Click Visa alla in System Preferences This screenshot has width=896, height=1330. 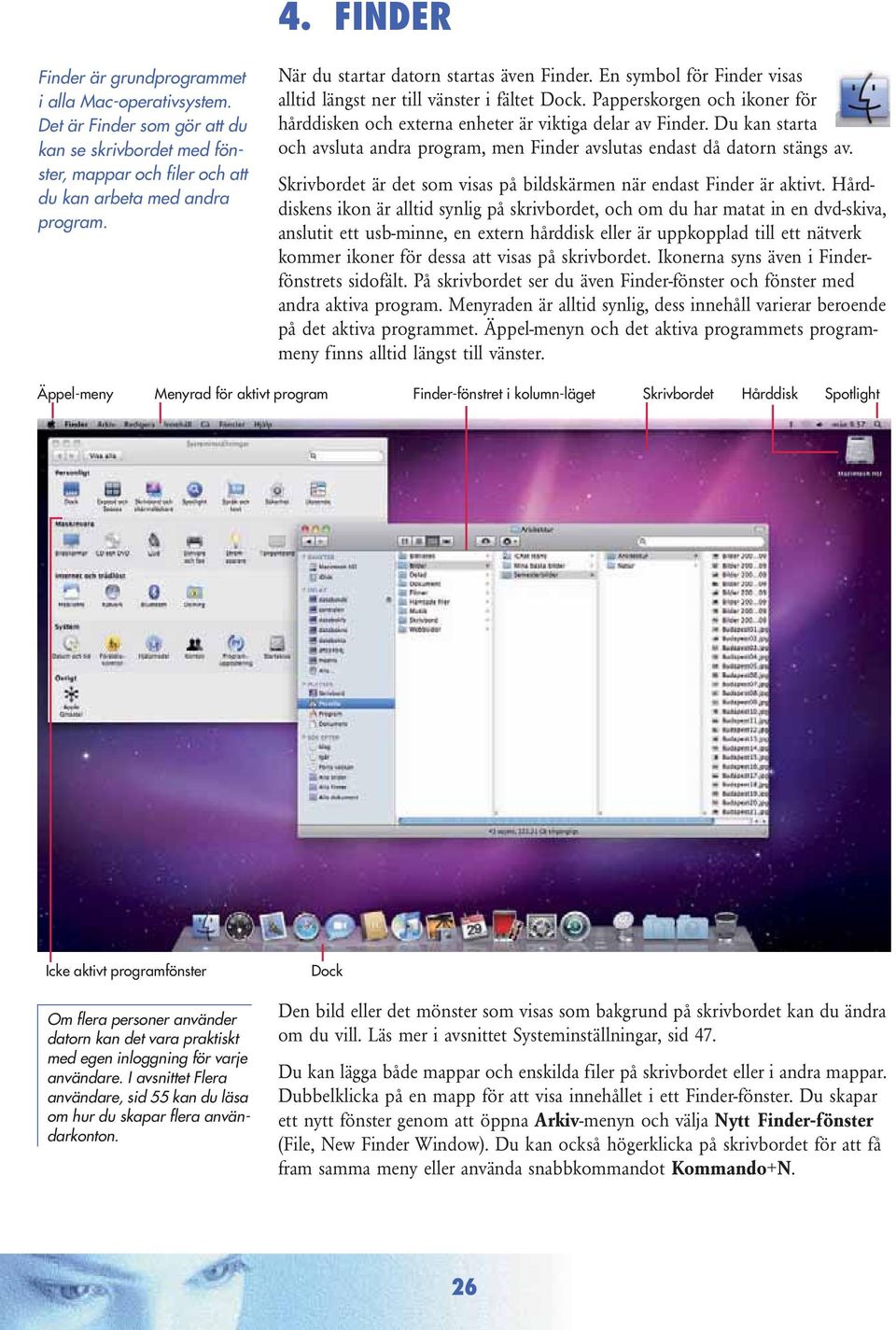[103, 456]
